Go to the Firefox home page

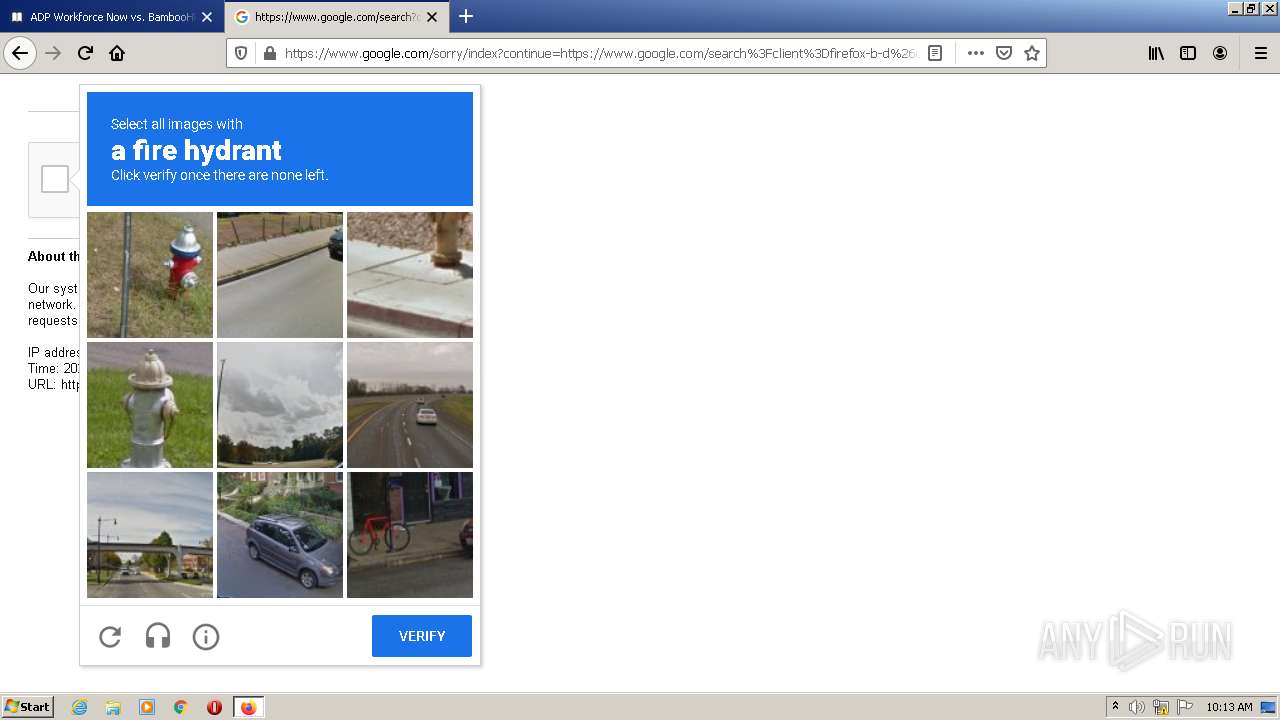pos(117,53)
